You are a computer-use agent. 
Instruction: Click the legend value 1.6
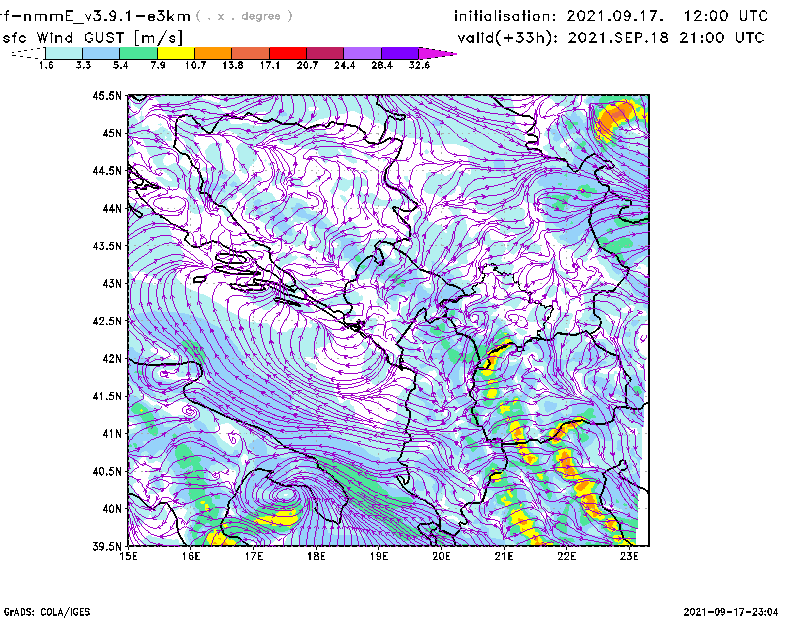tap(46, 65)
